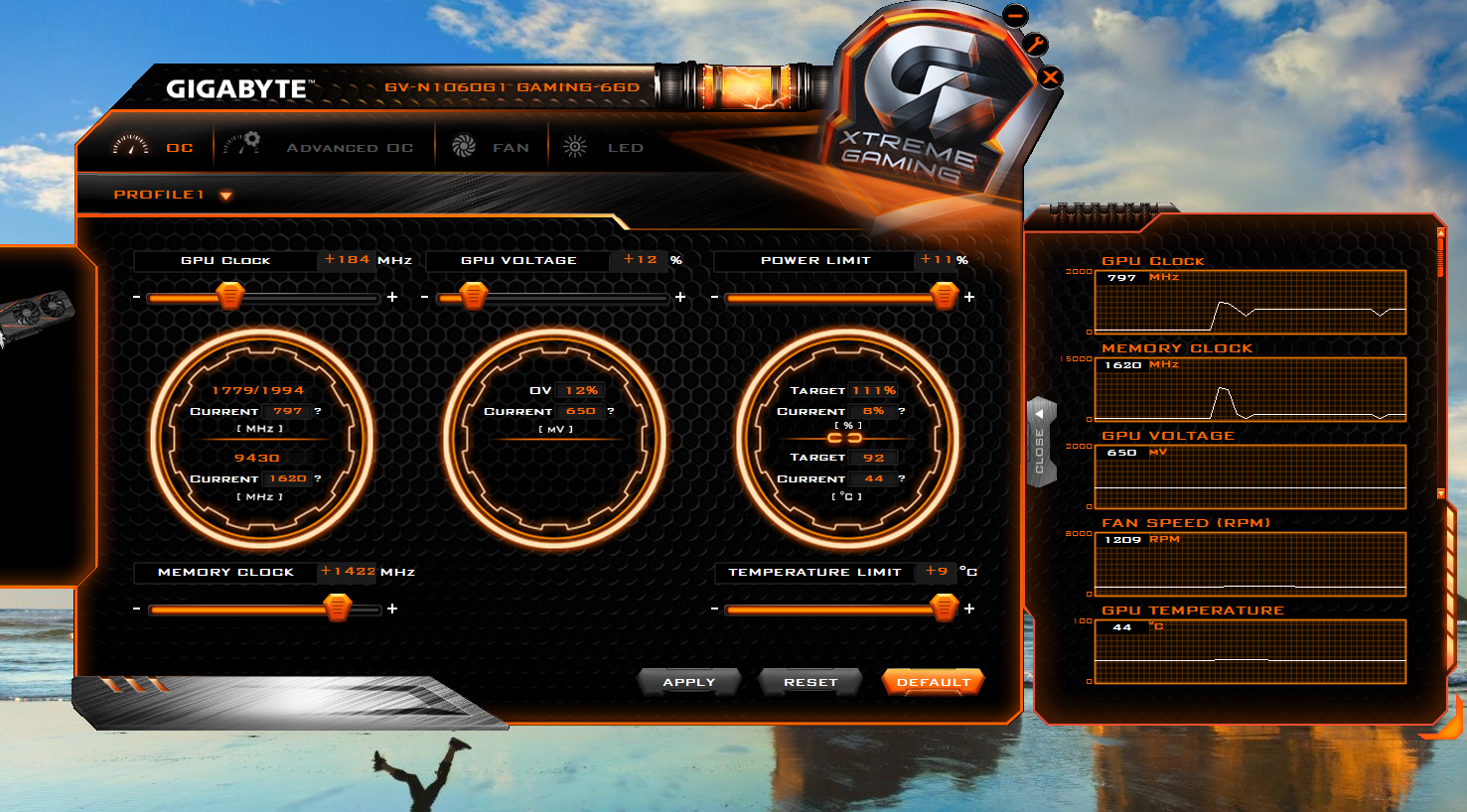Decrease GPU Clock with minus button
The image size is (1467, 812).
[137, 298]
